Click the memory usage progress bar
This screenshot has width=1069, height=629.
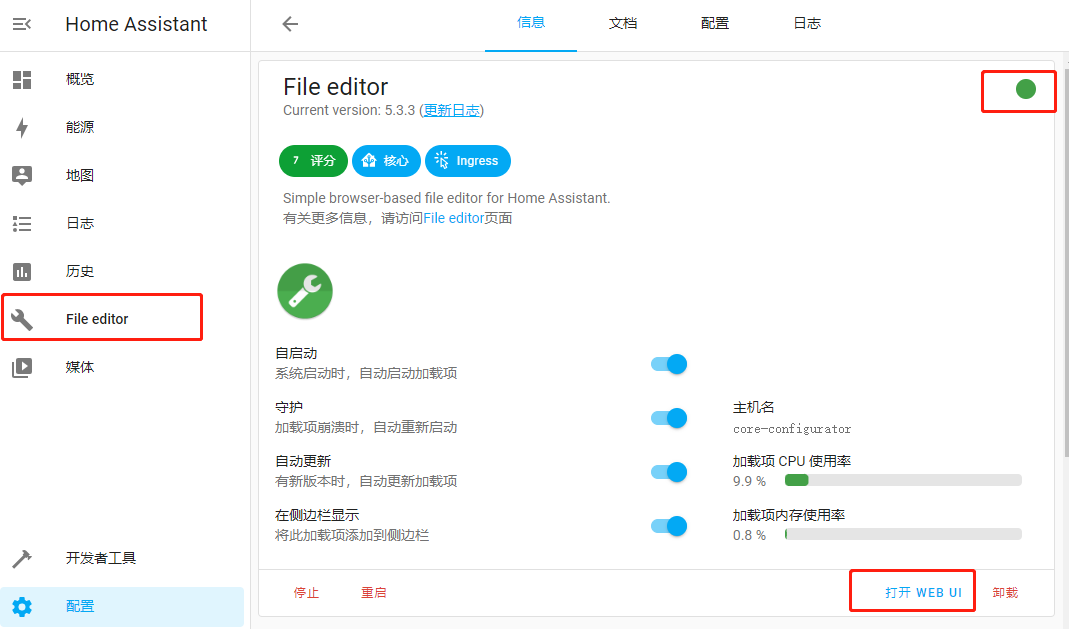903,534
